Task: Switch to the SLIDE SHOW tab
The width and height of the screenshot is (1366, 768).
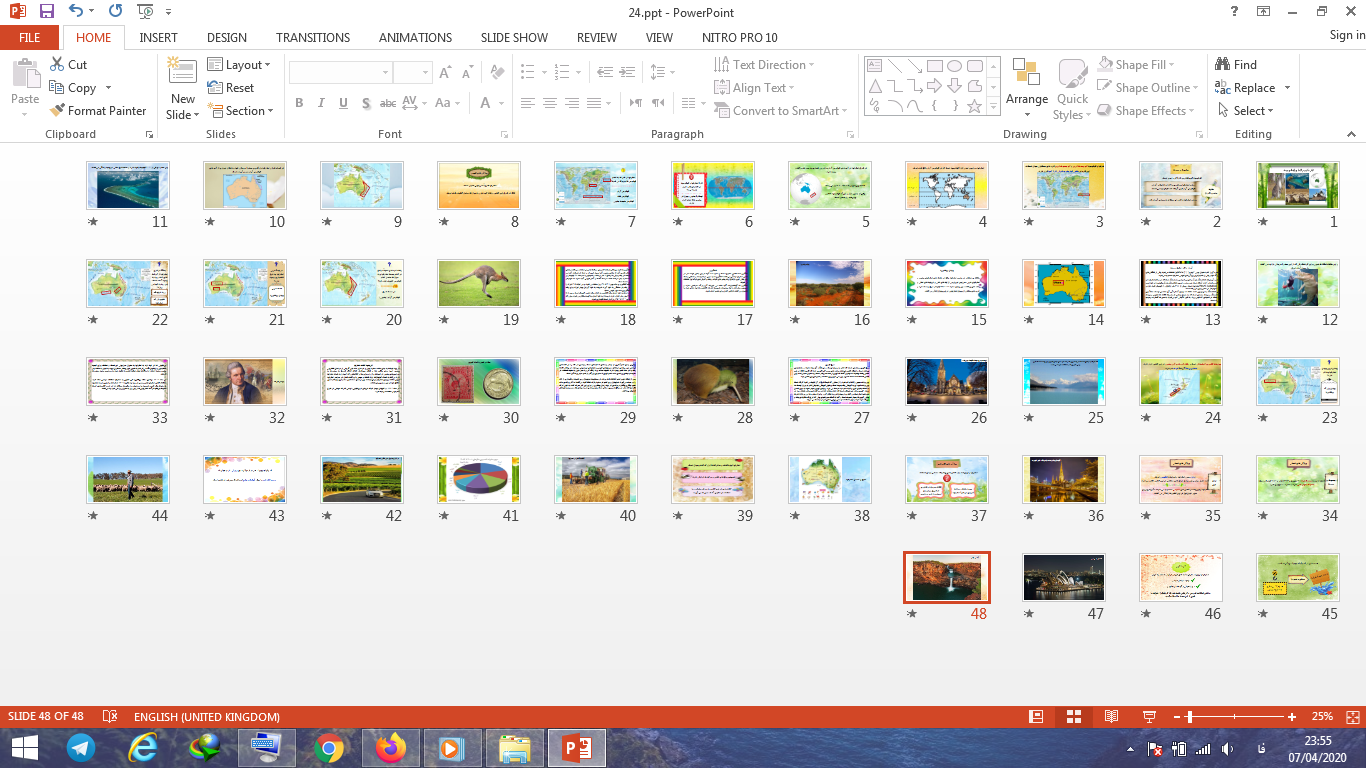Action: (514, 37)
